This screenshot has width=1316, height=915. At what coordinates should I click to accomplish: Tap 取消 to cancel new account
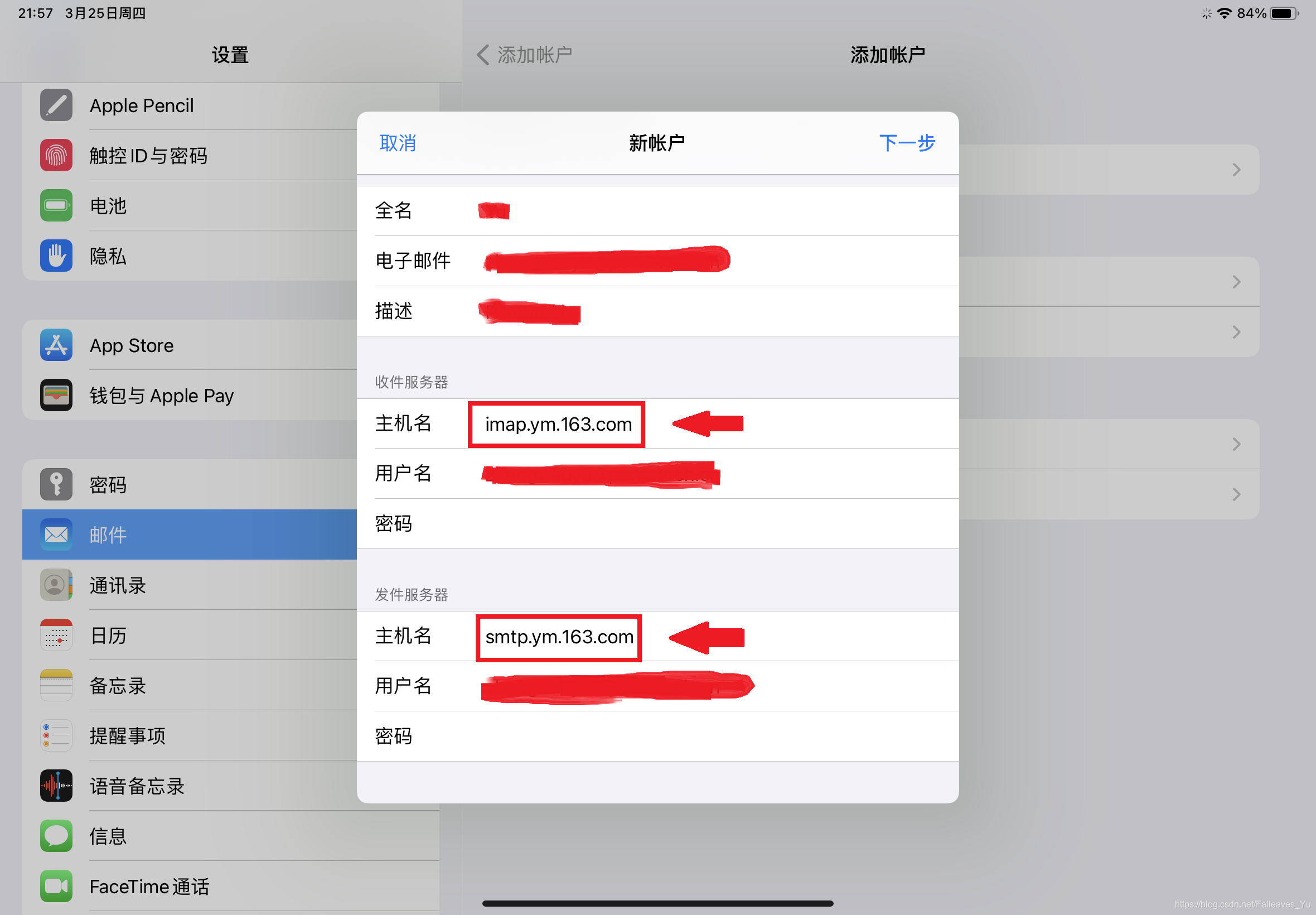(398, 143)
